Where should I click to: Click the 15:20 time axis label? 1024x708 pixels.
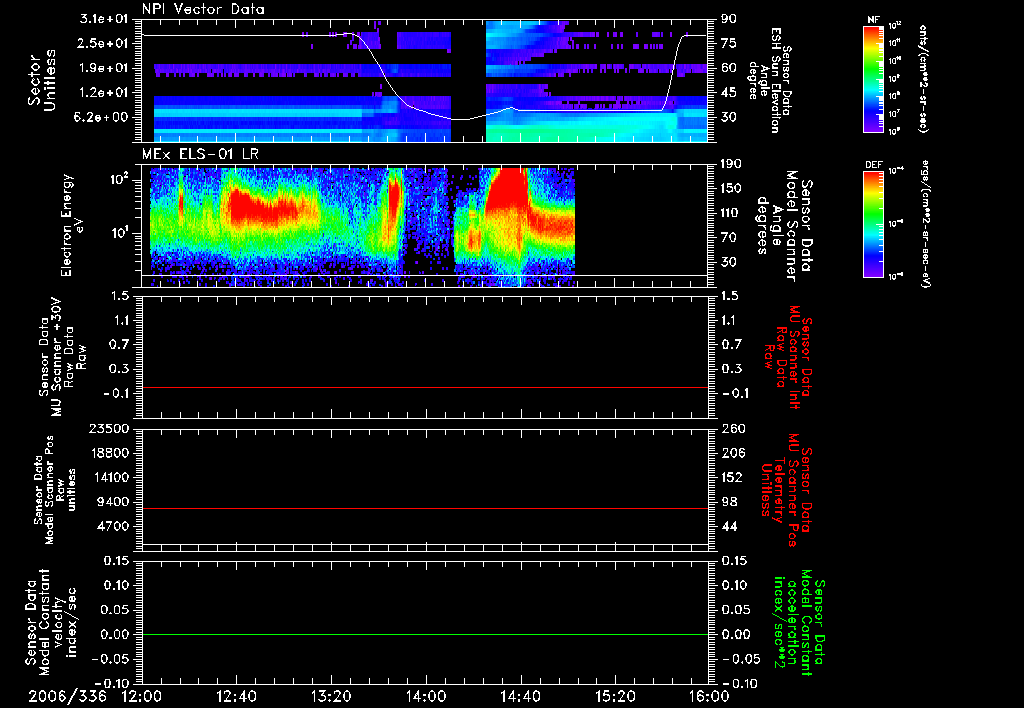pyautogui.click(x=615, y=696)
